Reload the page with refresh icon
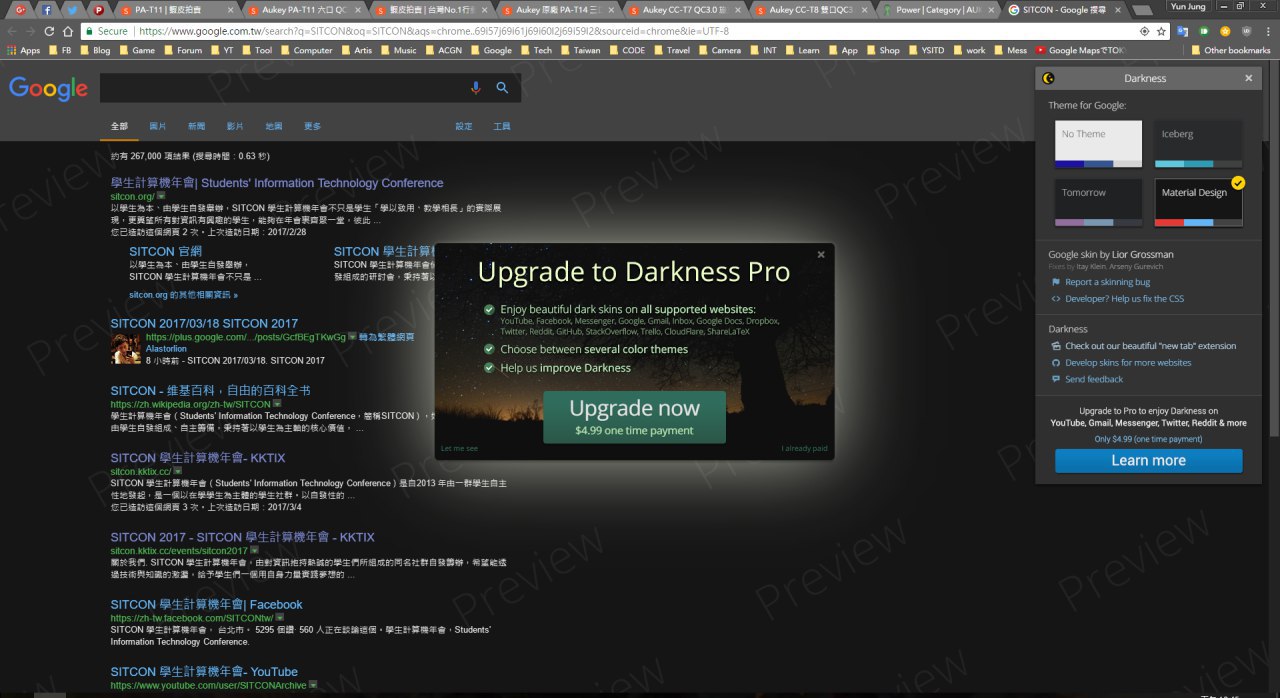 (x=49, y=31)
